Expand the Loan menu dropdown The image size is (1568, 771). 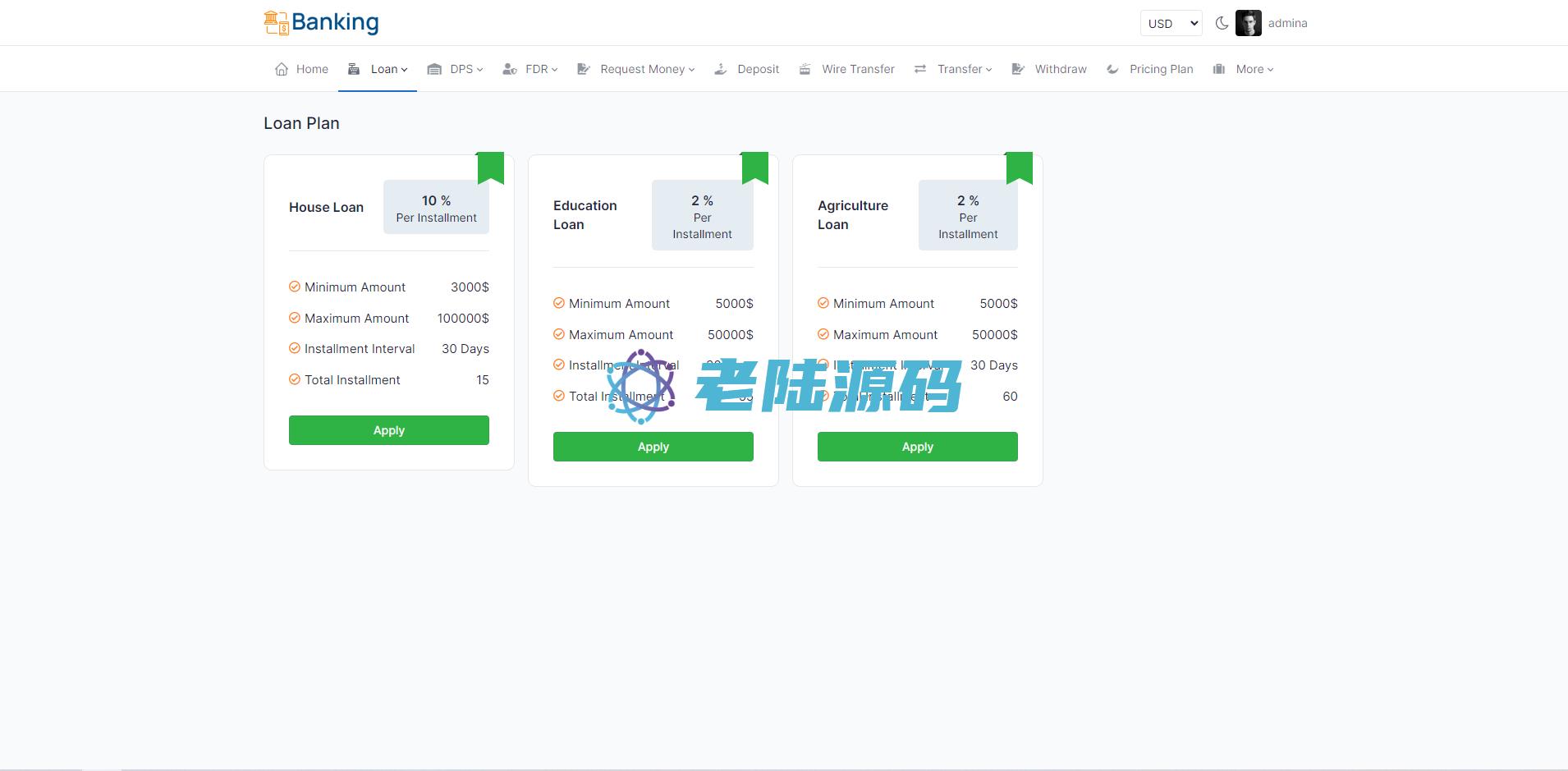[387, 69]
